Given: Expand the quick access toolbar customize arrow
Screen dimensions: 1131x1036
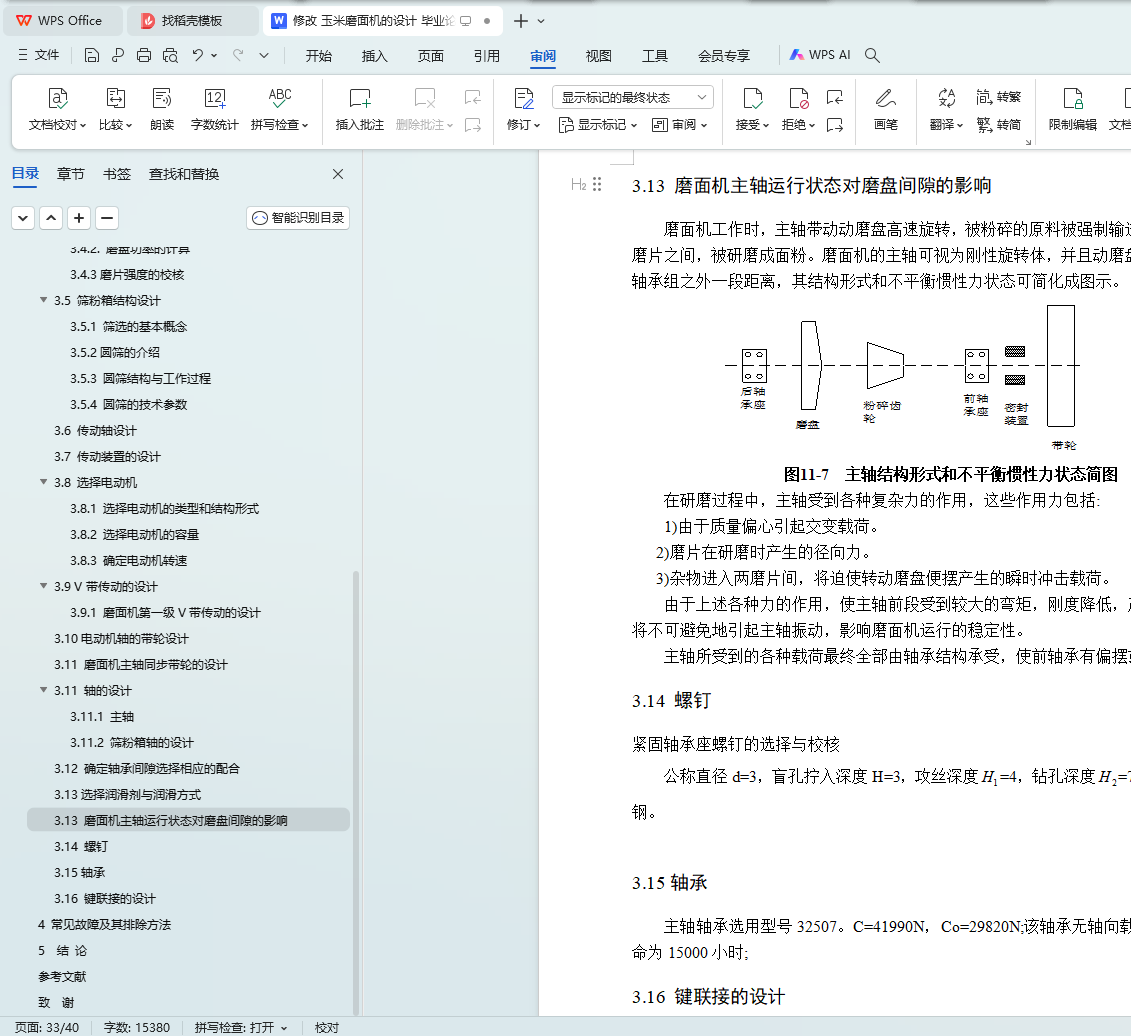Looking at the screenshot, I should (264, 56).
